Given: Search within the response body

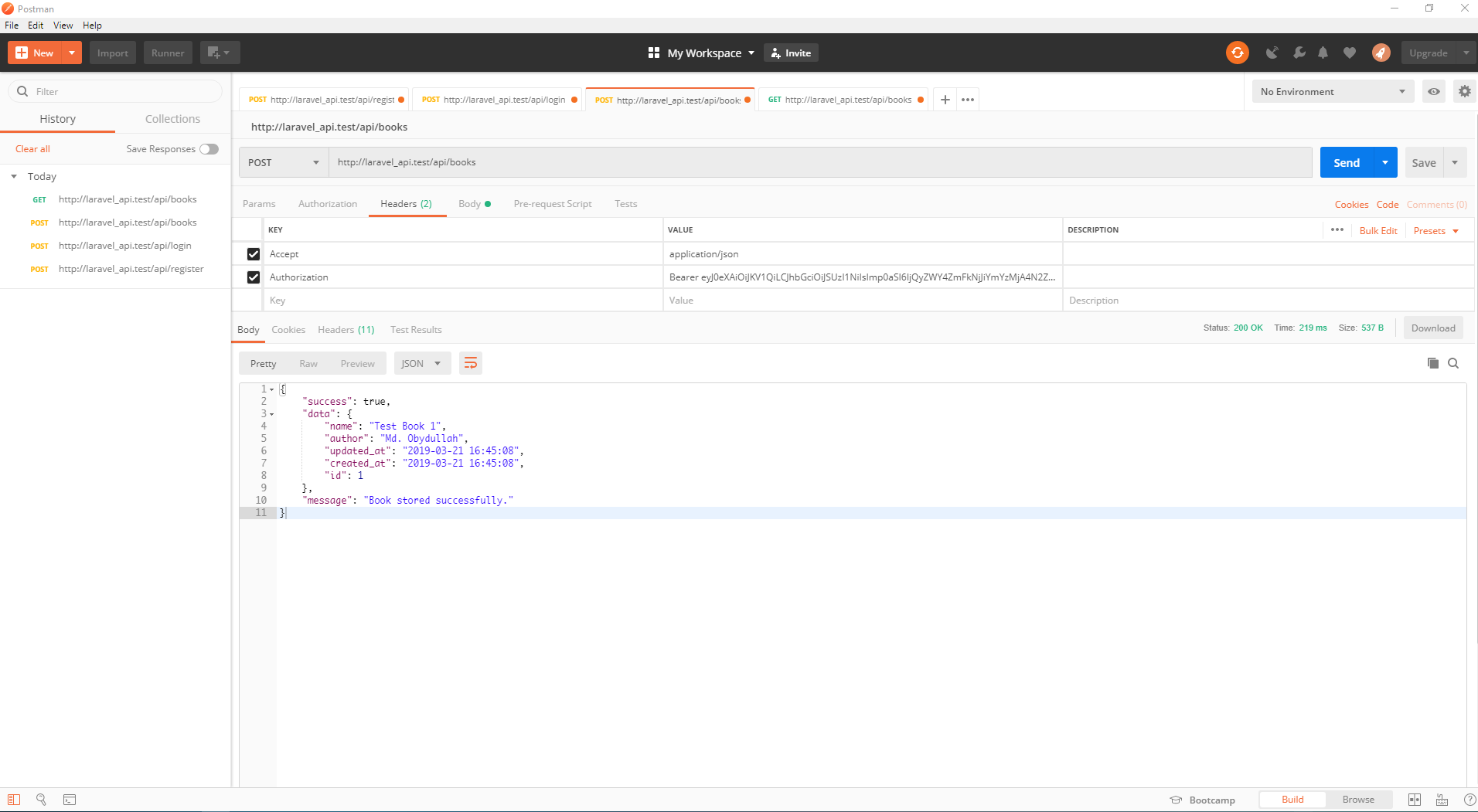Looking at the screenshot, I should (x=1453, y=363).
